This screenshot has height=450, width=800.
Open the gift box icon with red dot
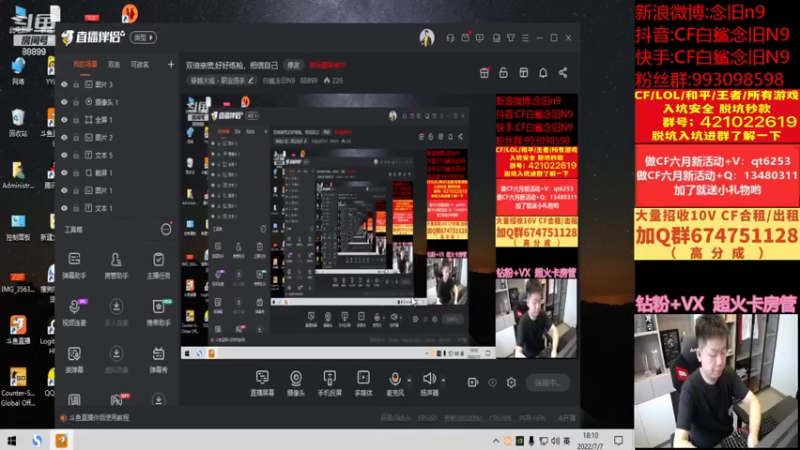point(484,72)
